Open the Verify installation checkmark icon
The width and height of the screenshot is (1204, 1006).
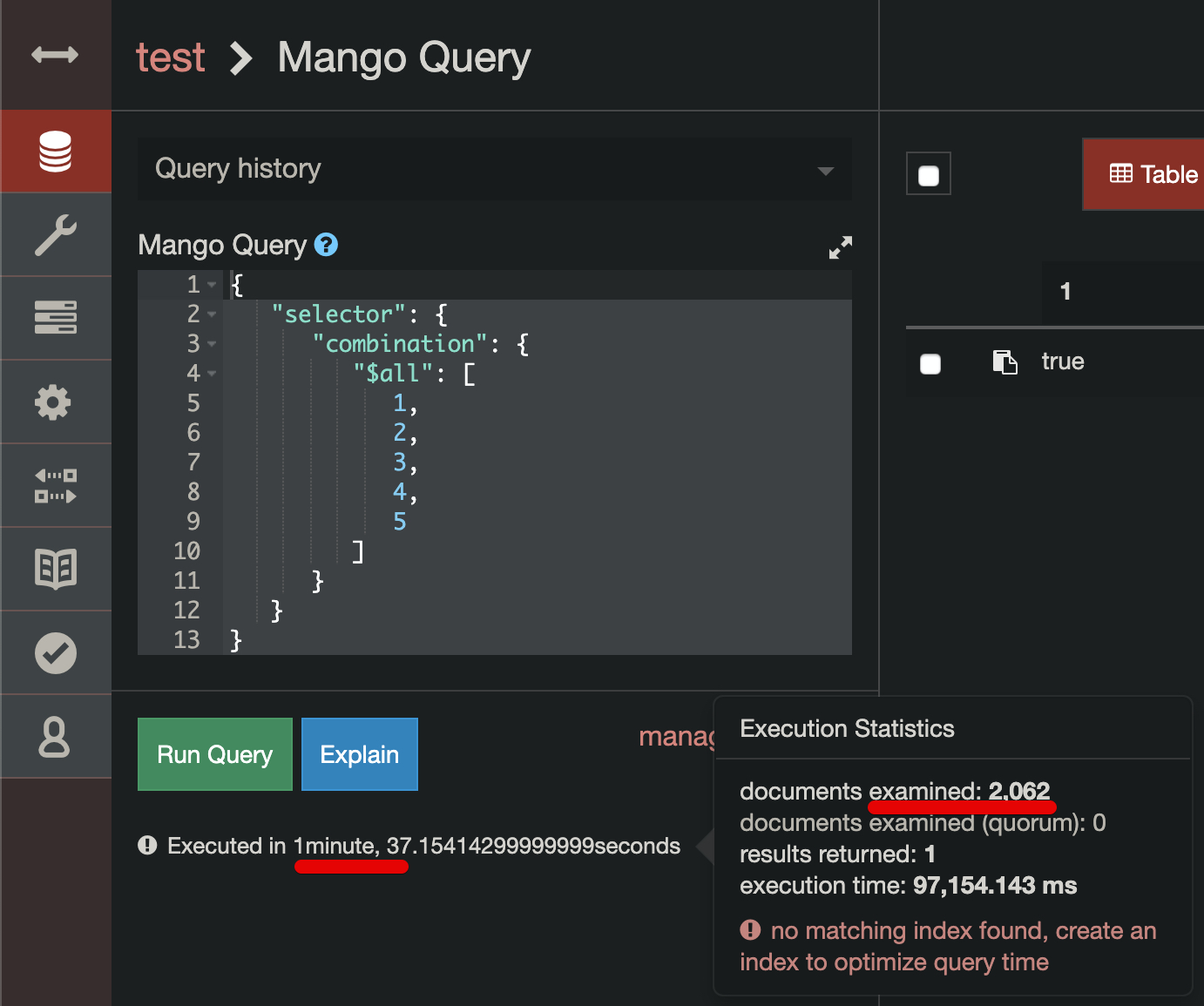click(55, 652)
